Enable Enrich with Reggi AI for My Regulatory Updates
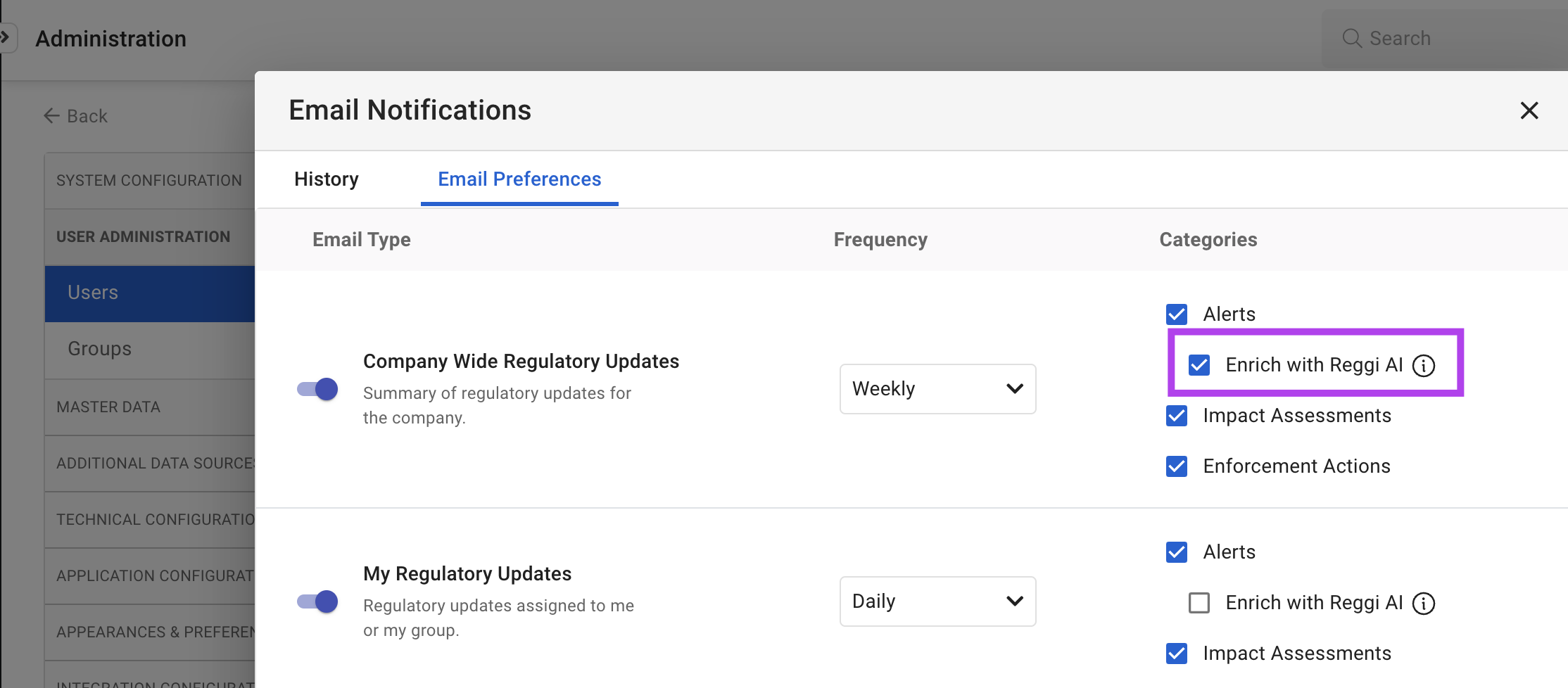 [x=1199, y=603]
